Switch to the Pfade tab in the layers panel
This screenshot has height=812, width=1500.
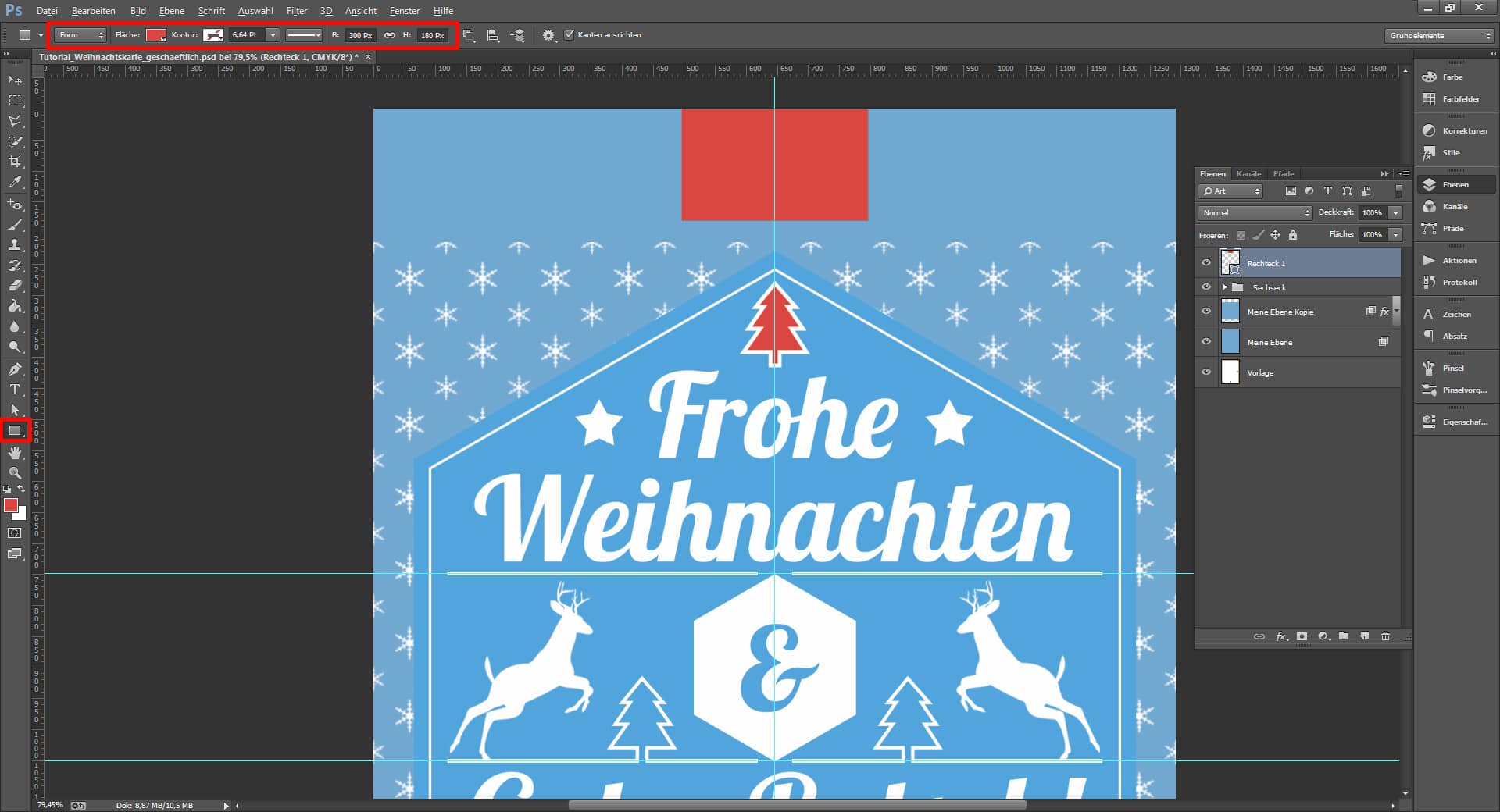pyautogui.click(x=1284, y=173)
